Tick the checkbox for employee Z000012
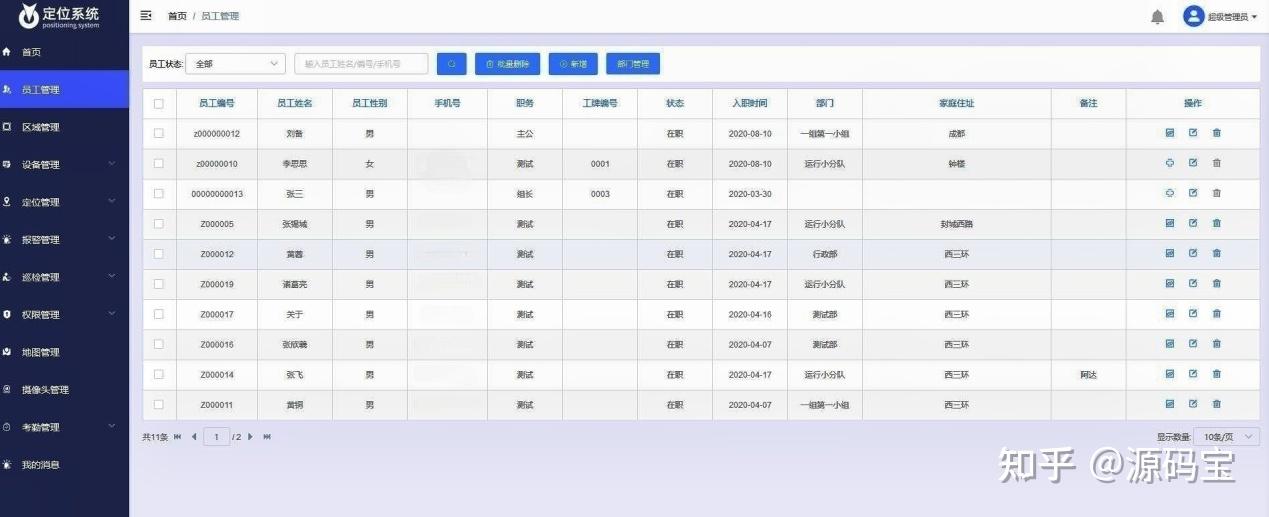 [158, 254]
